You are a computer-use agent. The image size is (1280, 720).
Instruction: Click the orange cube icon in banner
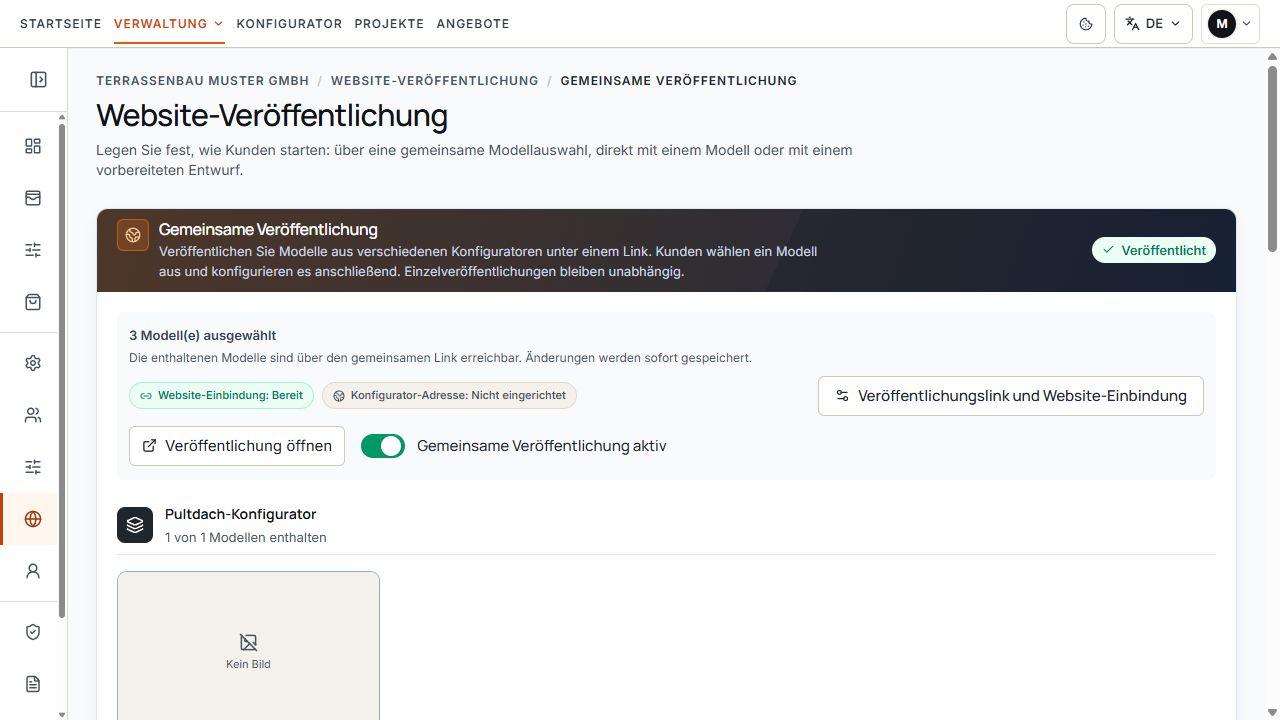point(133,236)
